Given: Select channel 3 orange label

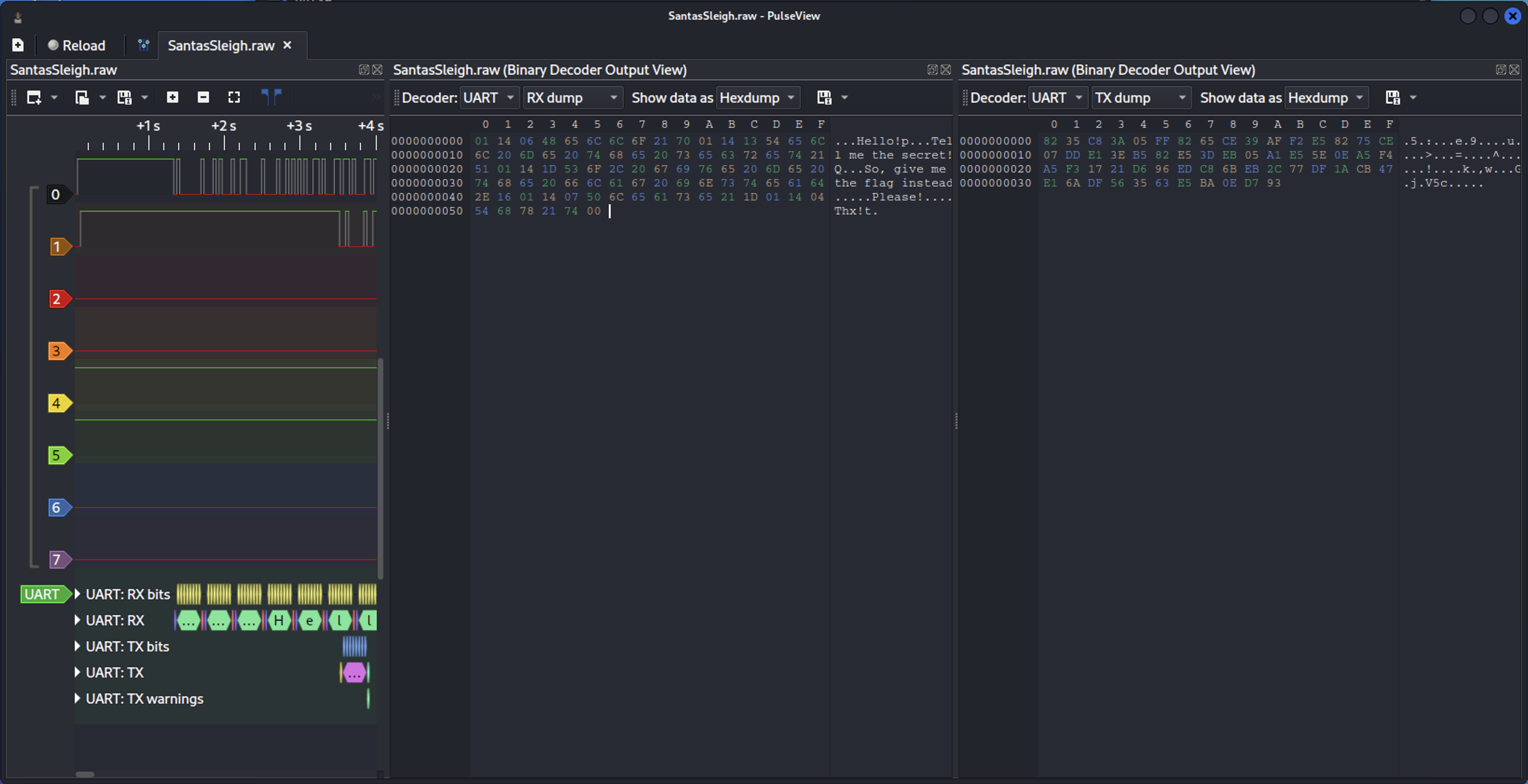Looking at the screenshot, I should (x=60, y=351).
